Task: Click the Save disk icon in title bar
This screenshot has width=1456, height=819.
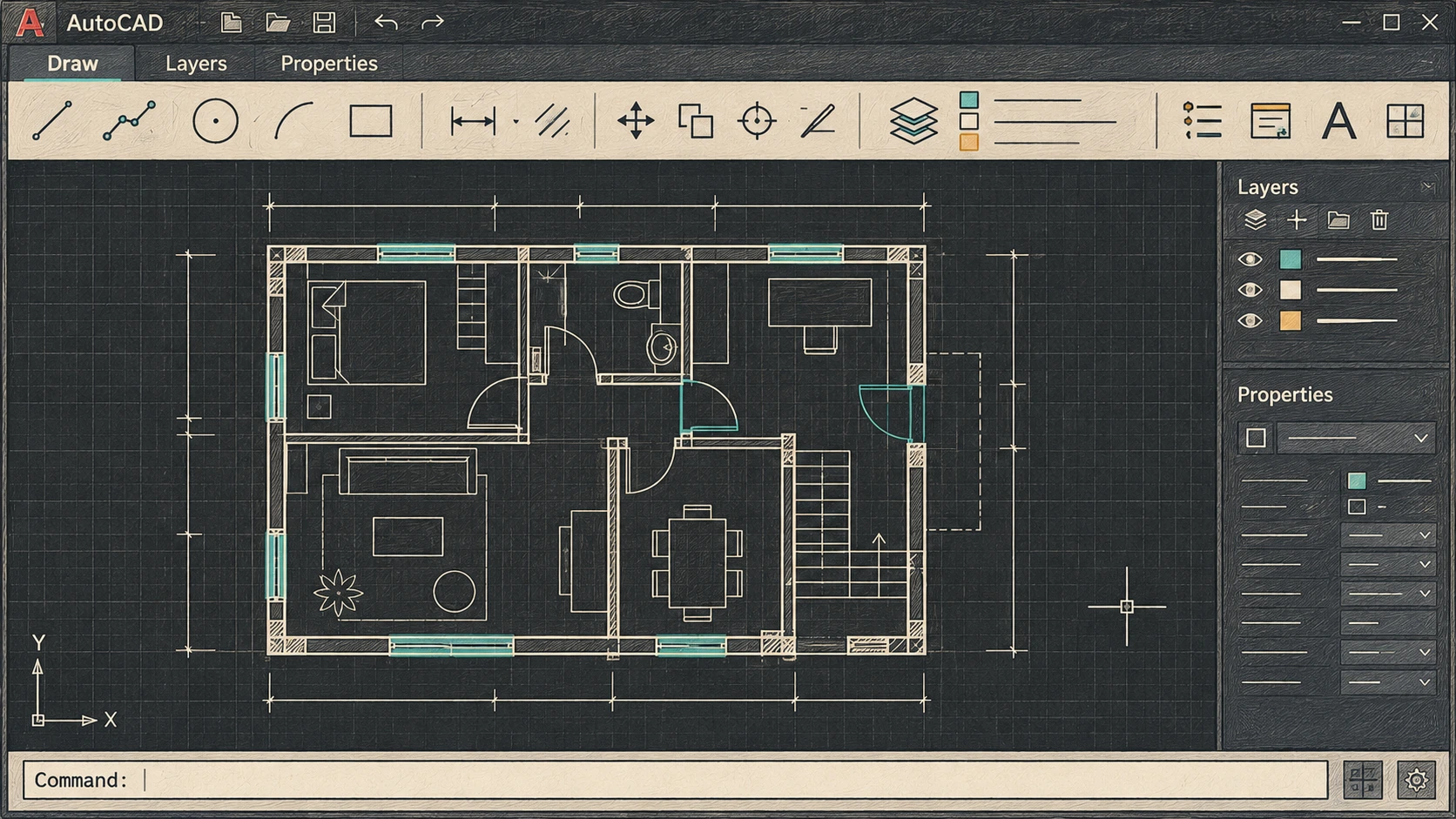Action: tap(324, 23)
